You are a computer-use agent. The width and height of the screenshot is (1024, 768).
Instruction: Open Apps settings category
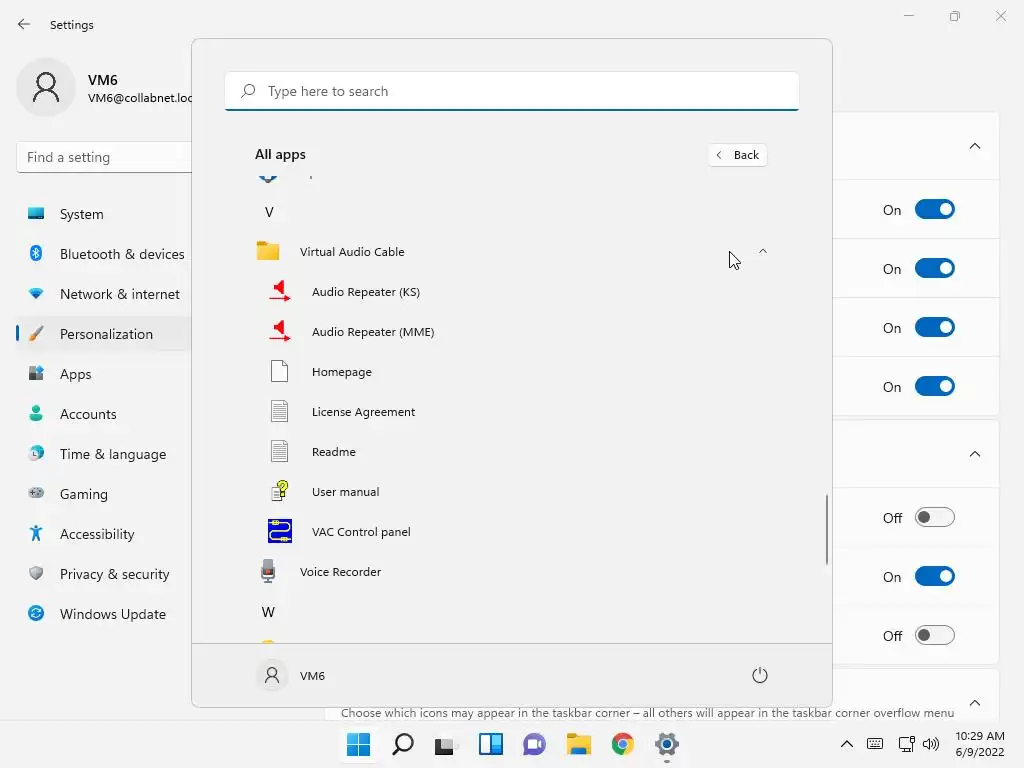pyautogui.click(x=104, y=374)
